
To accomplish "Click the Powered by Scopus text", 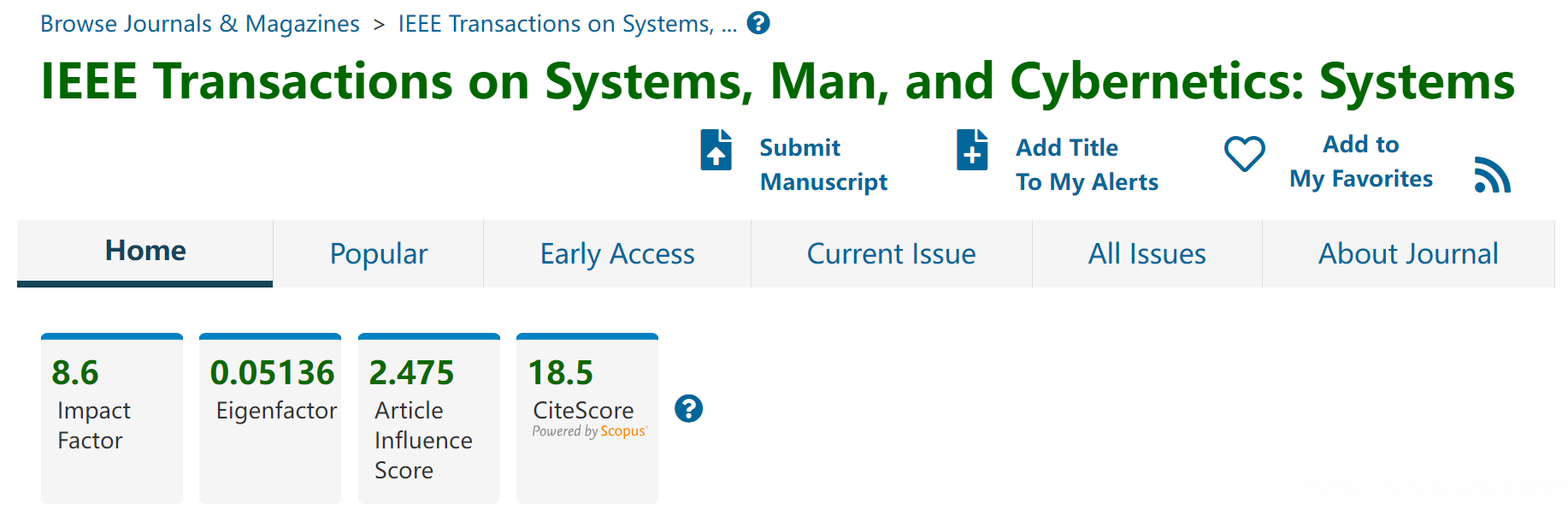I will coord(590,431).
